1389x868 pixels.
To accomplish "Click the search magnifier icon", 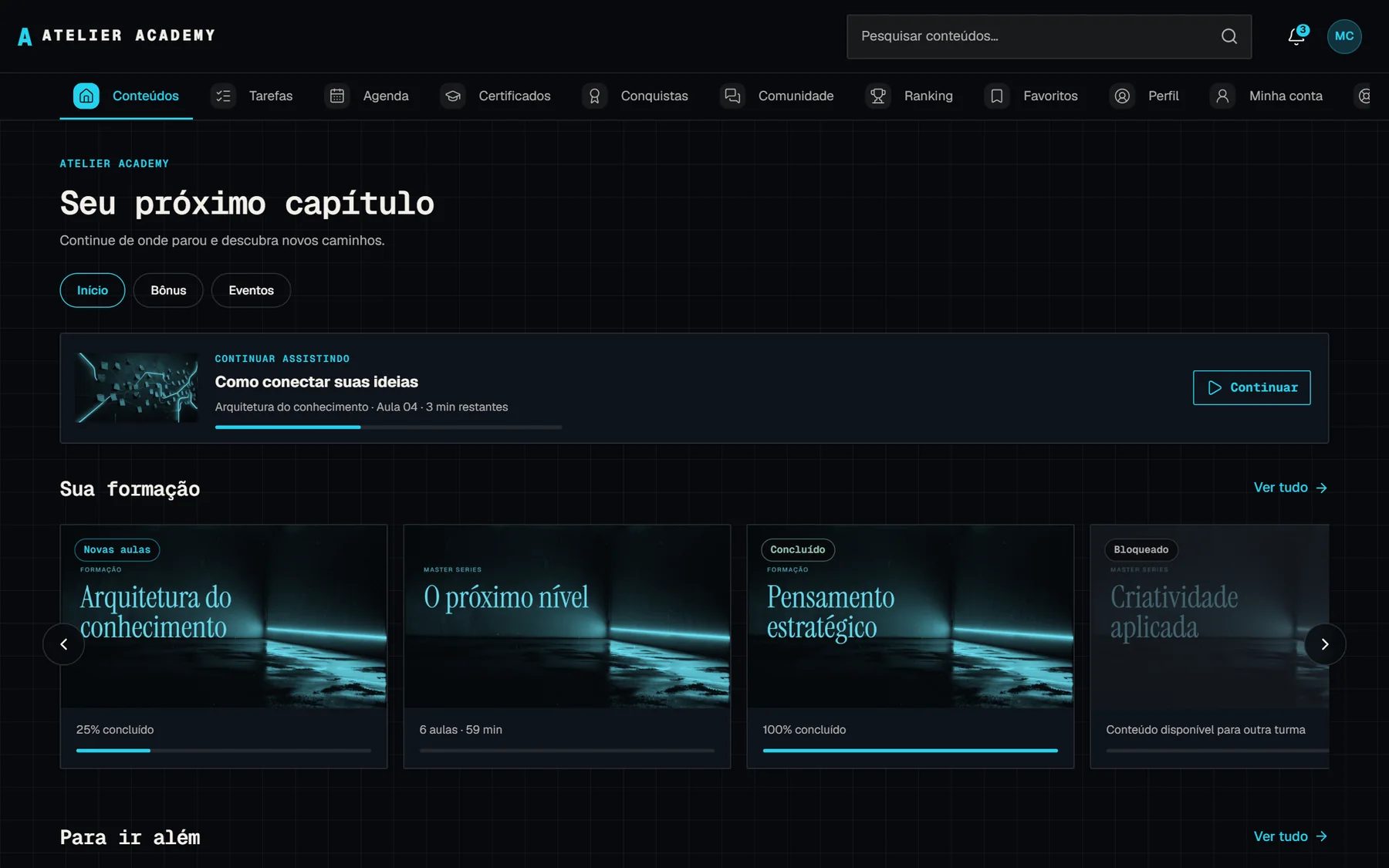I will click(1229, 36).
